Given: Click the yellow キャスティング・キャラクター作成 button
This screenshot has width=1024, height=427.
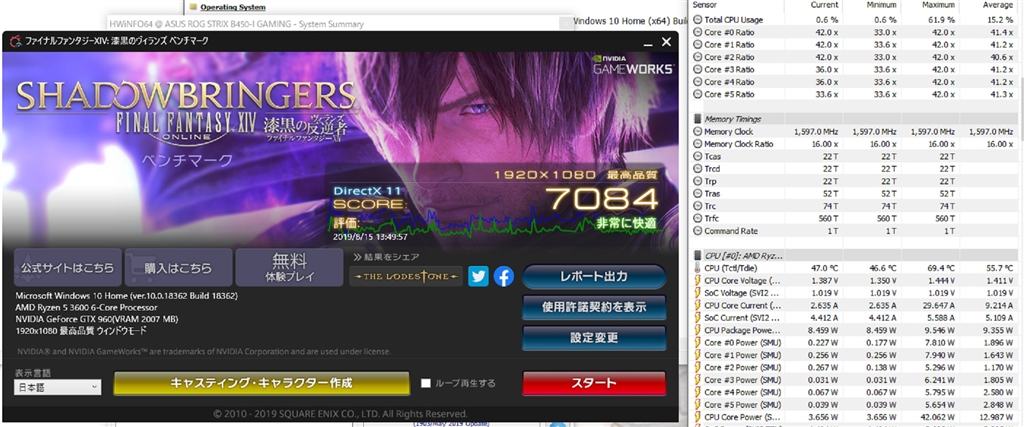Looking at the screenshot, I should (x=261, y=383).
